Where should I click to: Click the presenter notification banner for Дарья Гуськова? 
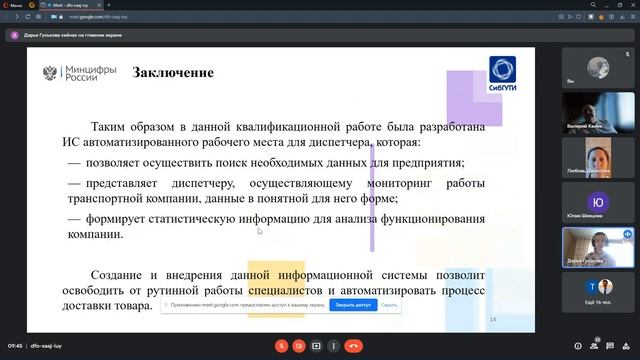click(320, 35)
